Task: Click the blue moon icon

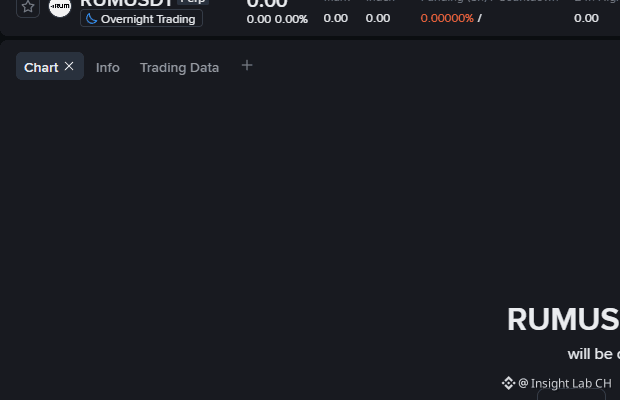Action: (91, 19)
